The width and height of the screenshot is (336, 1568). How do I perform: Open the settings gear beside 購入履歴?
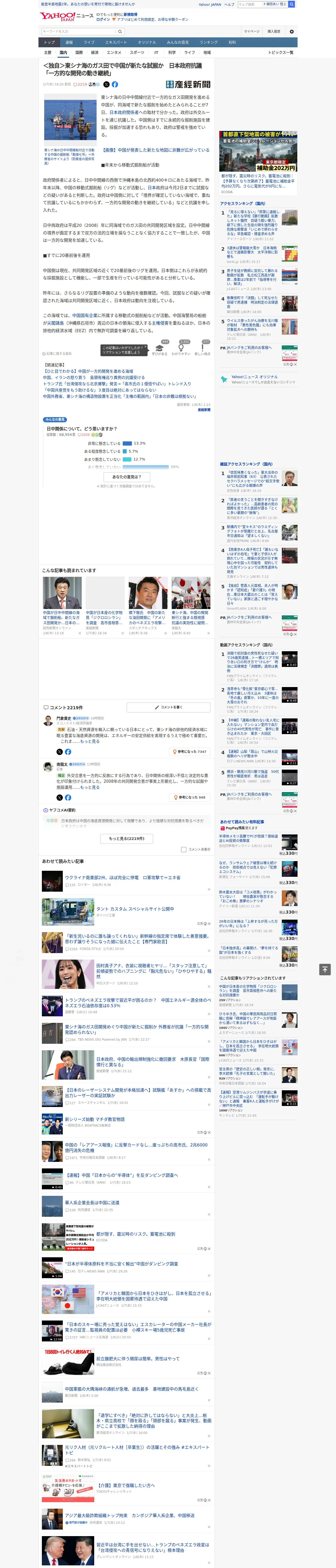pyautogui.click(x=292, y=32)
